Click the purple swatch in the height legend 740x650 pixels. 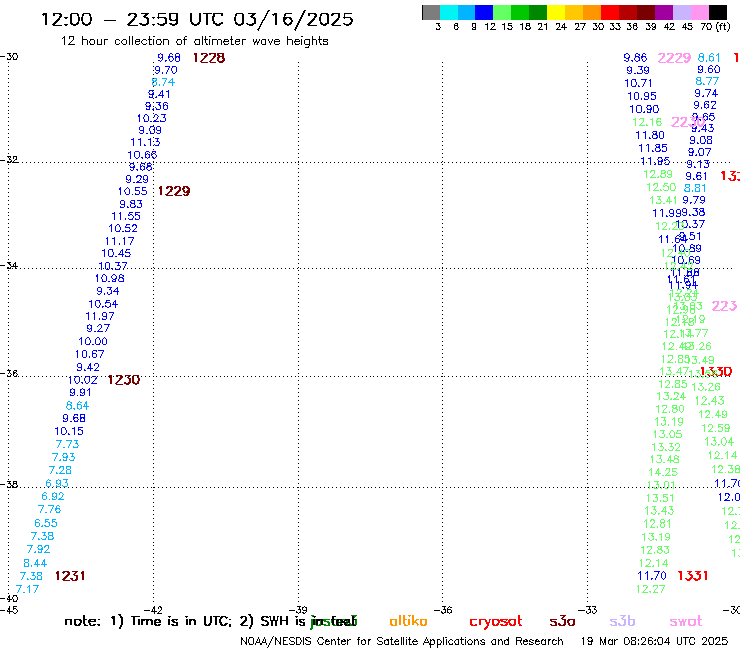pos(664,12)
